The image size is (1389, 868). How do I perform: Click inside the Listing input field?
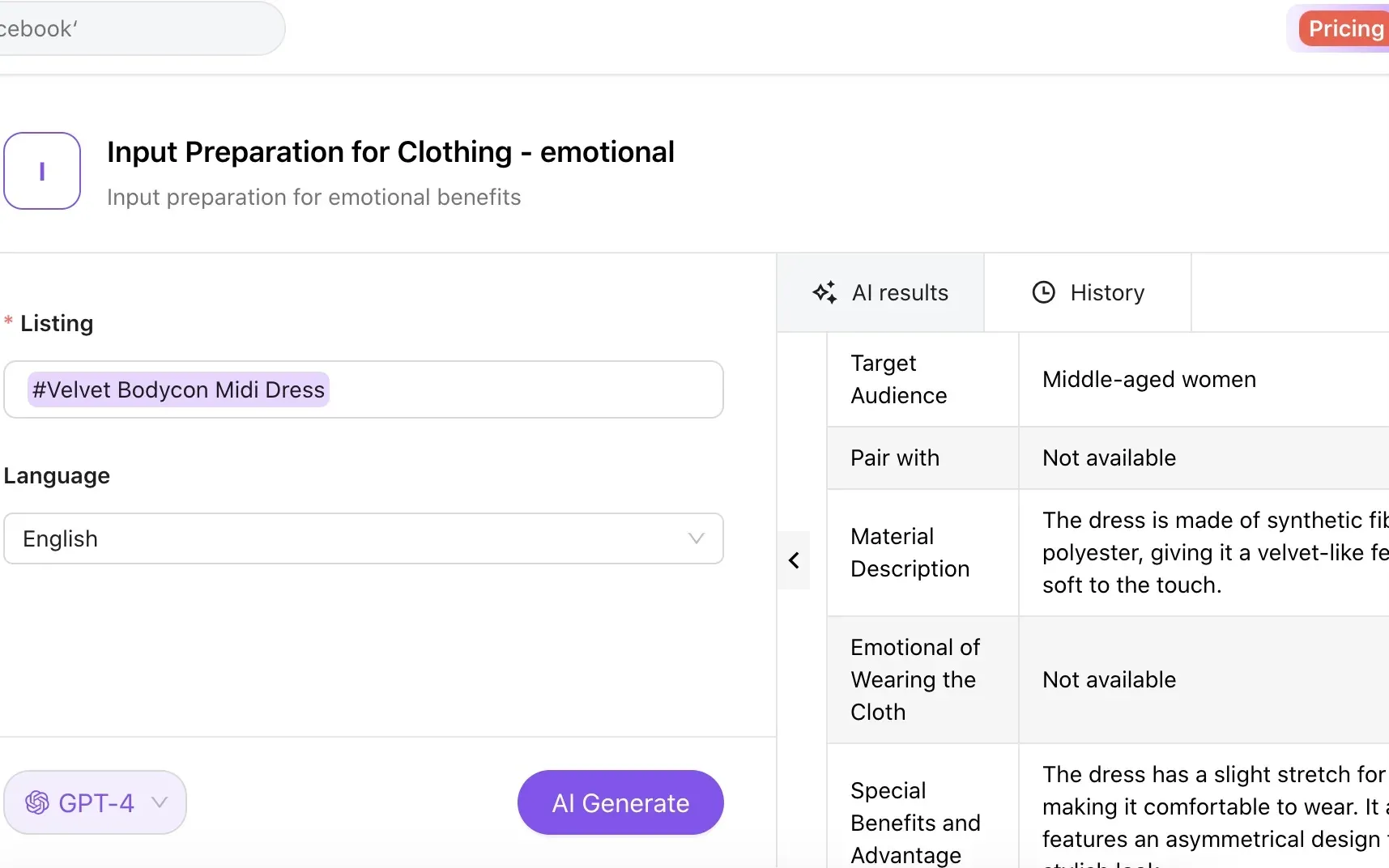(362, 389)
